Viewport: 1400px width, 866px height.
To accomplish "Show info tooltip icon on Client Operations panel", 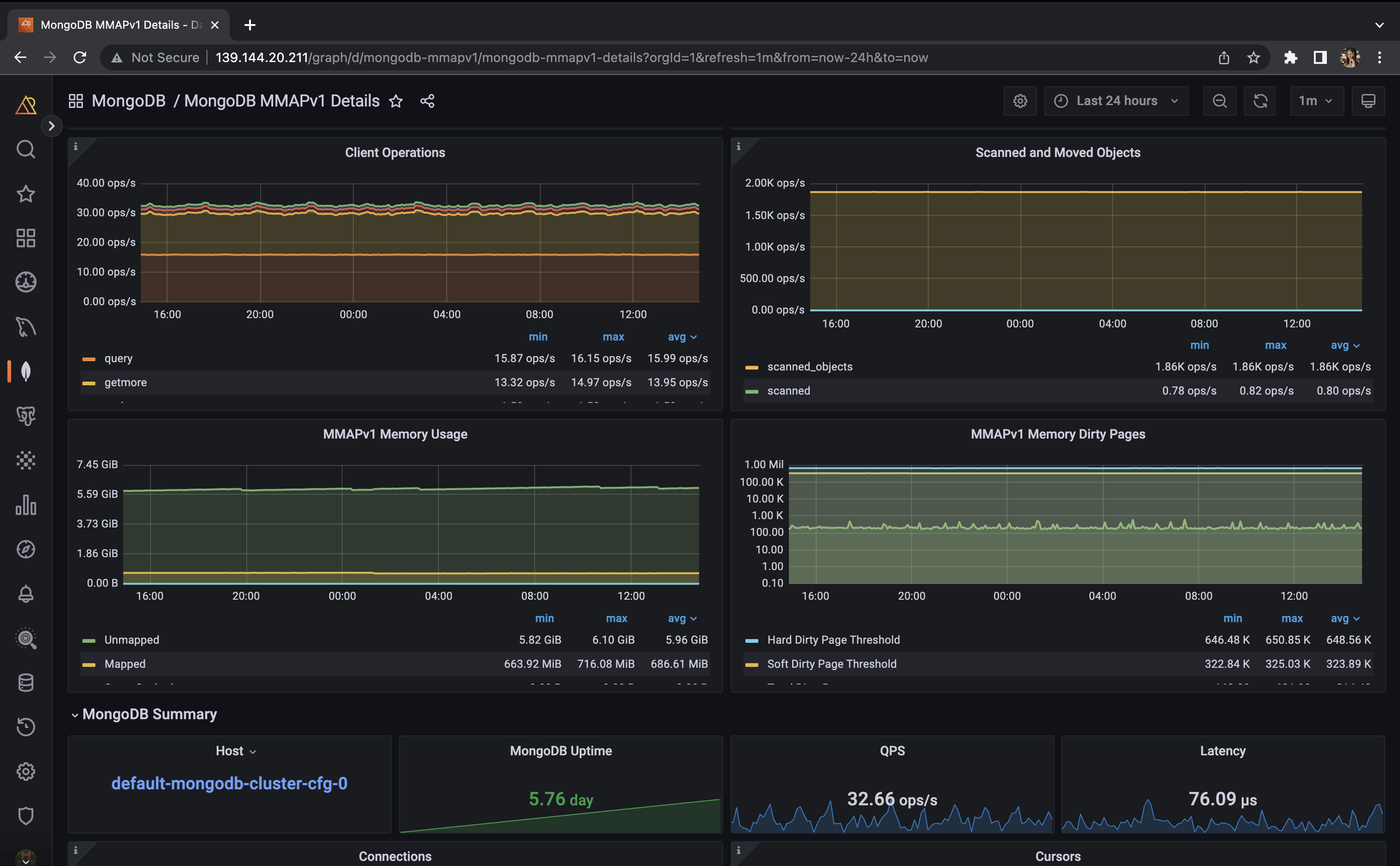I will coord(75,147).
